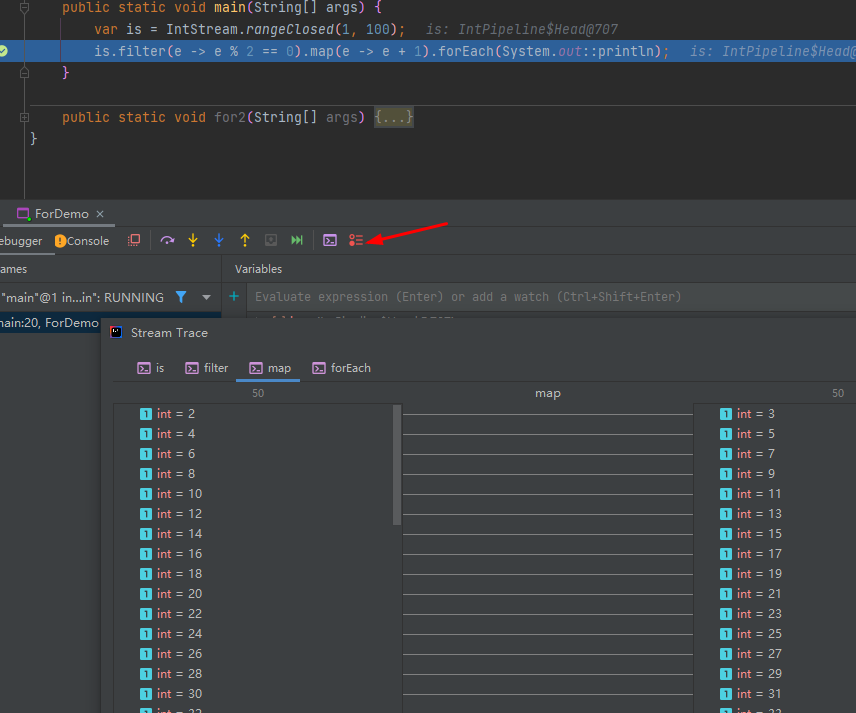Click the right 'int = 31' result
The image size is (856, 713).
751,694
